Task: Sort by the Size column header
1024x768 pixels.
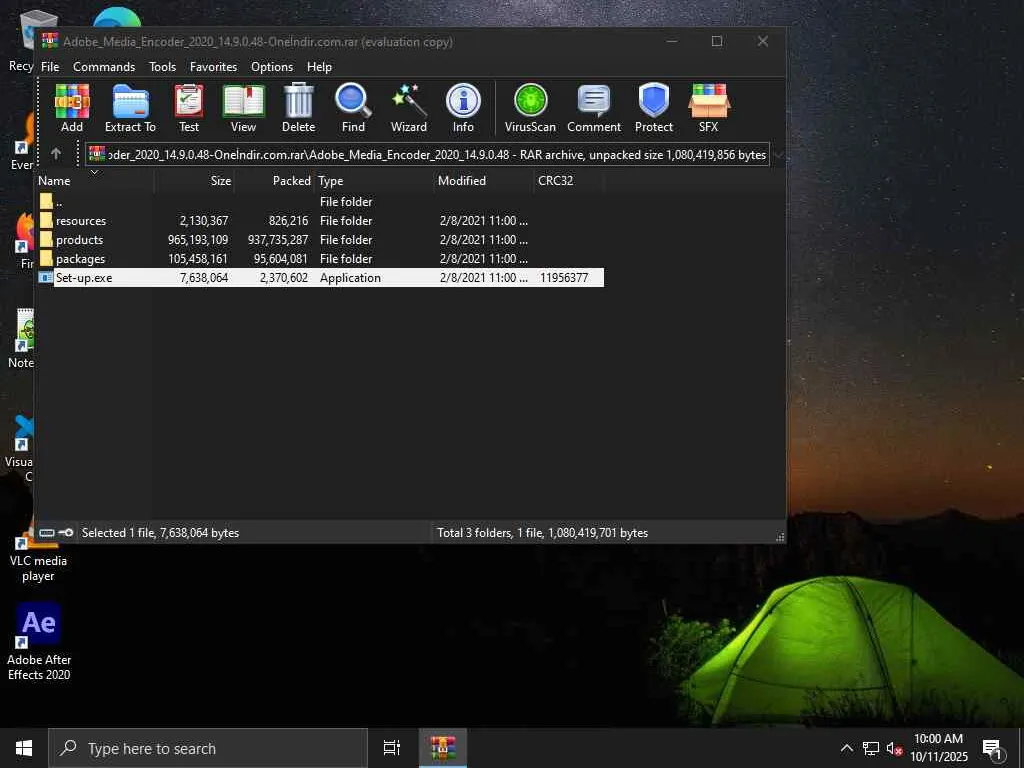Action: click(x=194, y=181)
